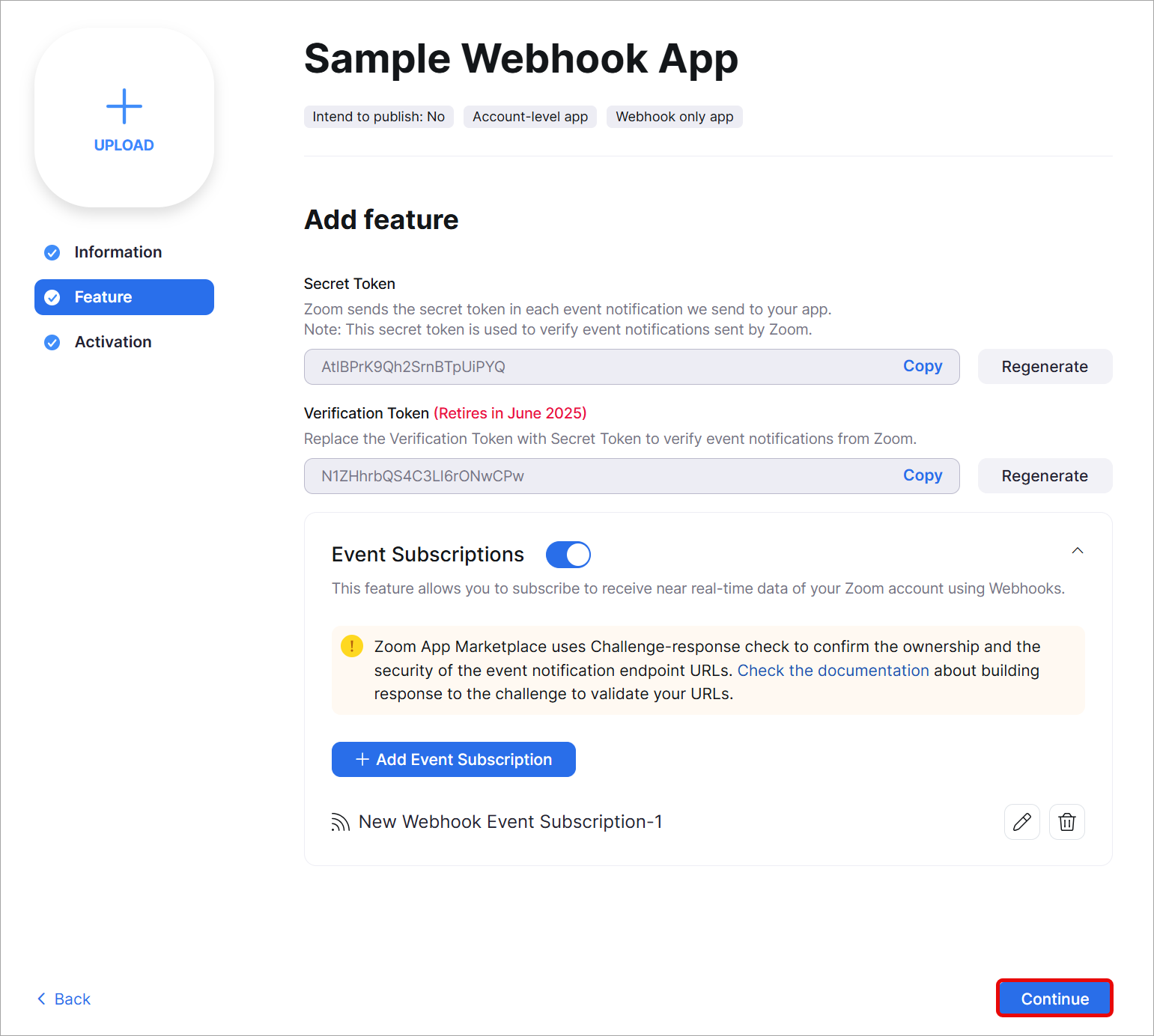Select the Information step in the sidebar

(118, 252)
